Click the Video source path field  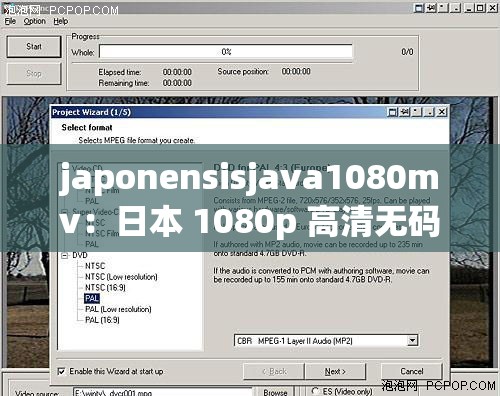pos(163,392)
